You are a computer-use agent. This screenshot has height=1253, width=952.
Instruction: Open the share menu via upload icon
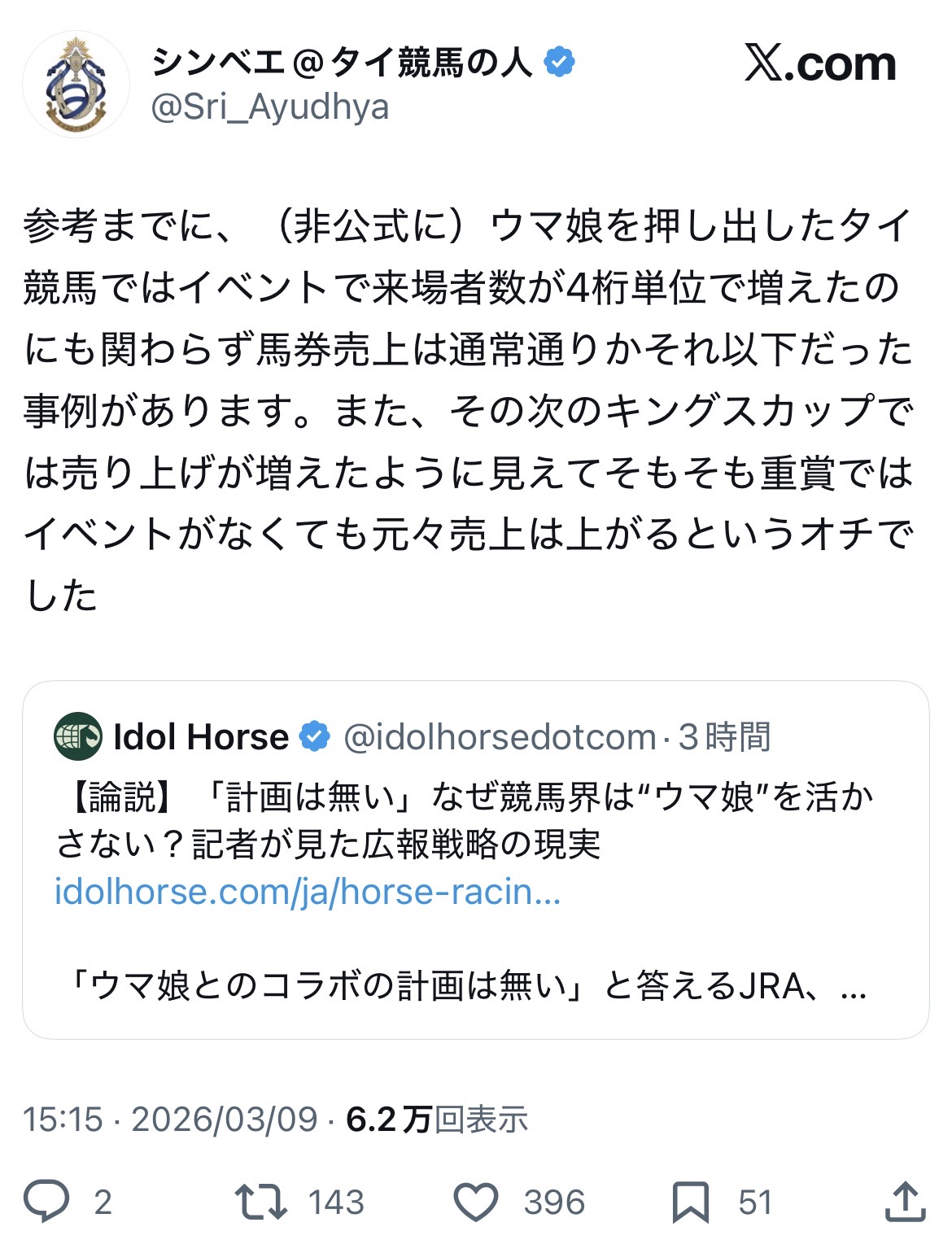click(905, 1203)
